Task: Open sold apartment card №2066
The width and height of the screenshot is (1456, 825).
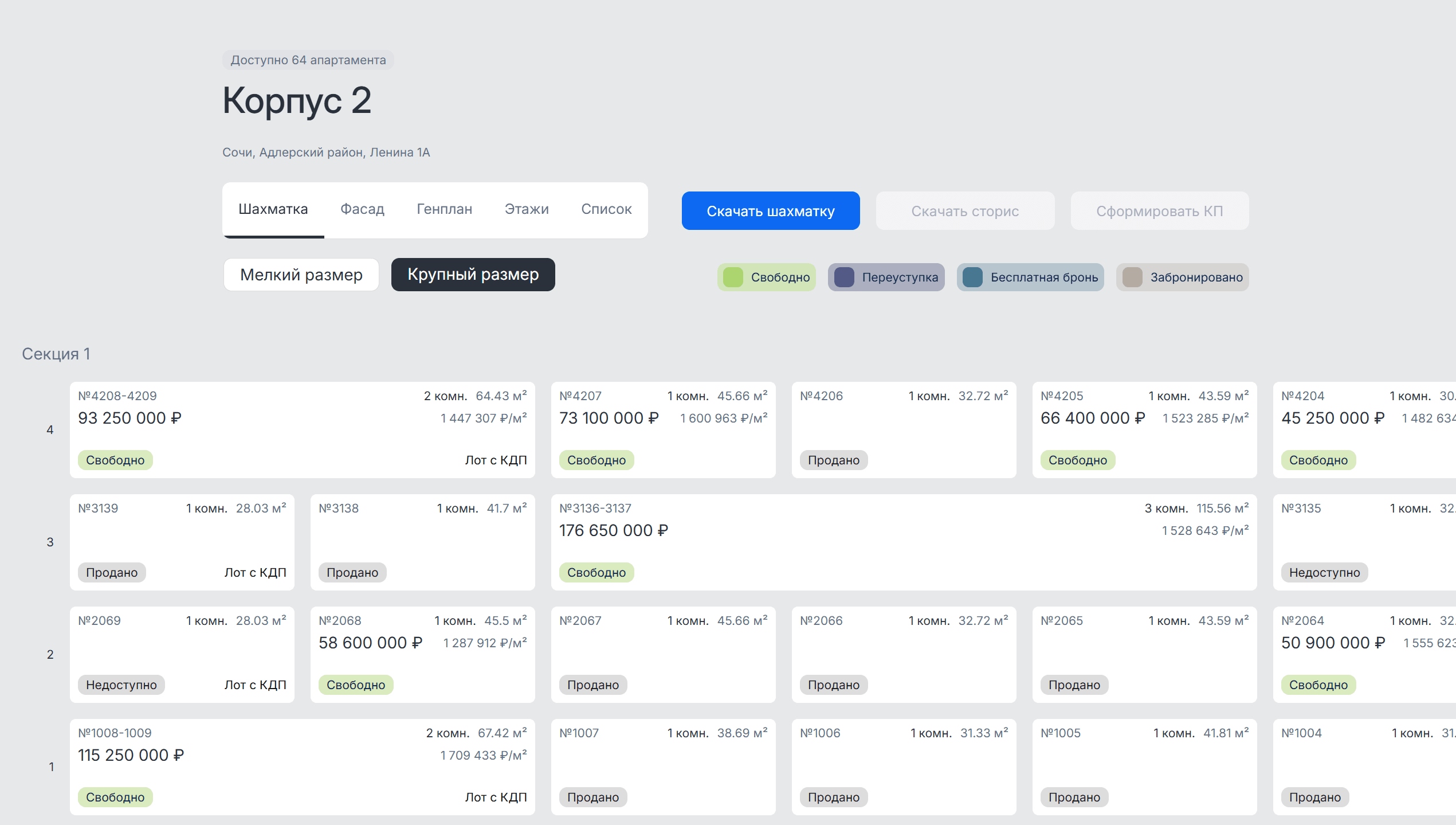Action: [x=904, y=655]
